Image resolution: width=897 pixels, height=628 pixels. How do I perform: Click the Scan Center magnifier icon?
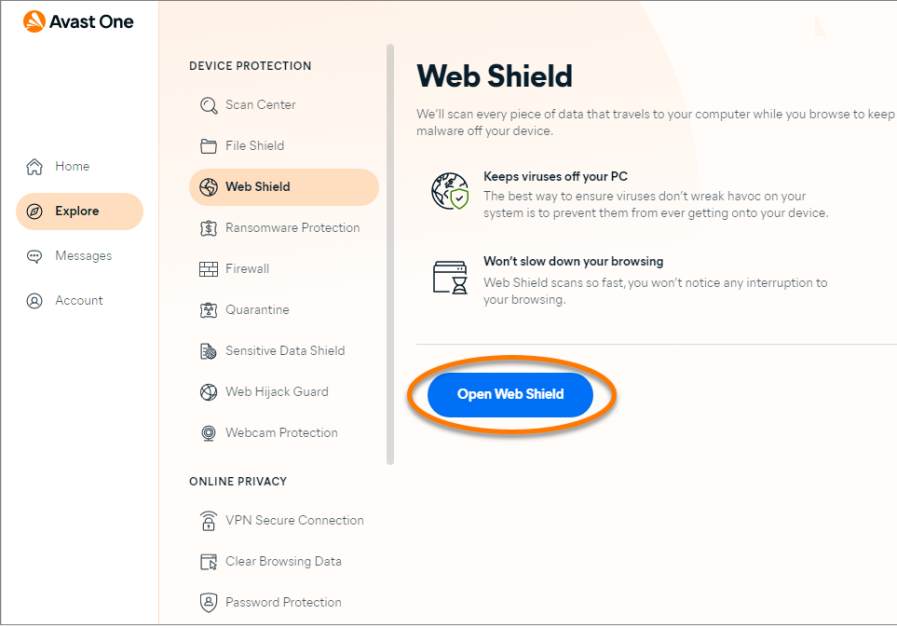click(208, 105)
